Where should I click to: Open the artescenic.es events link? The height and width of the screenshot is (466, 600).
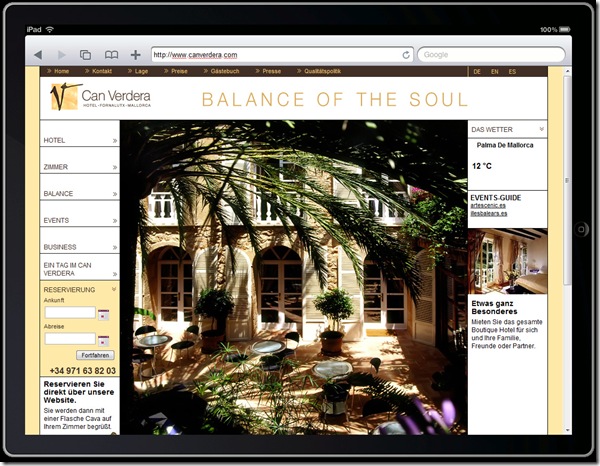click(x=490, y=205)
